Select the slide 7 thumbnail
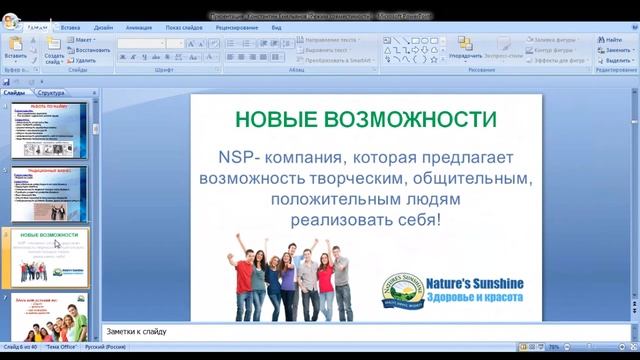640x360 pixels. coord(49,317)
